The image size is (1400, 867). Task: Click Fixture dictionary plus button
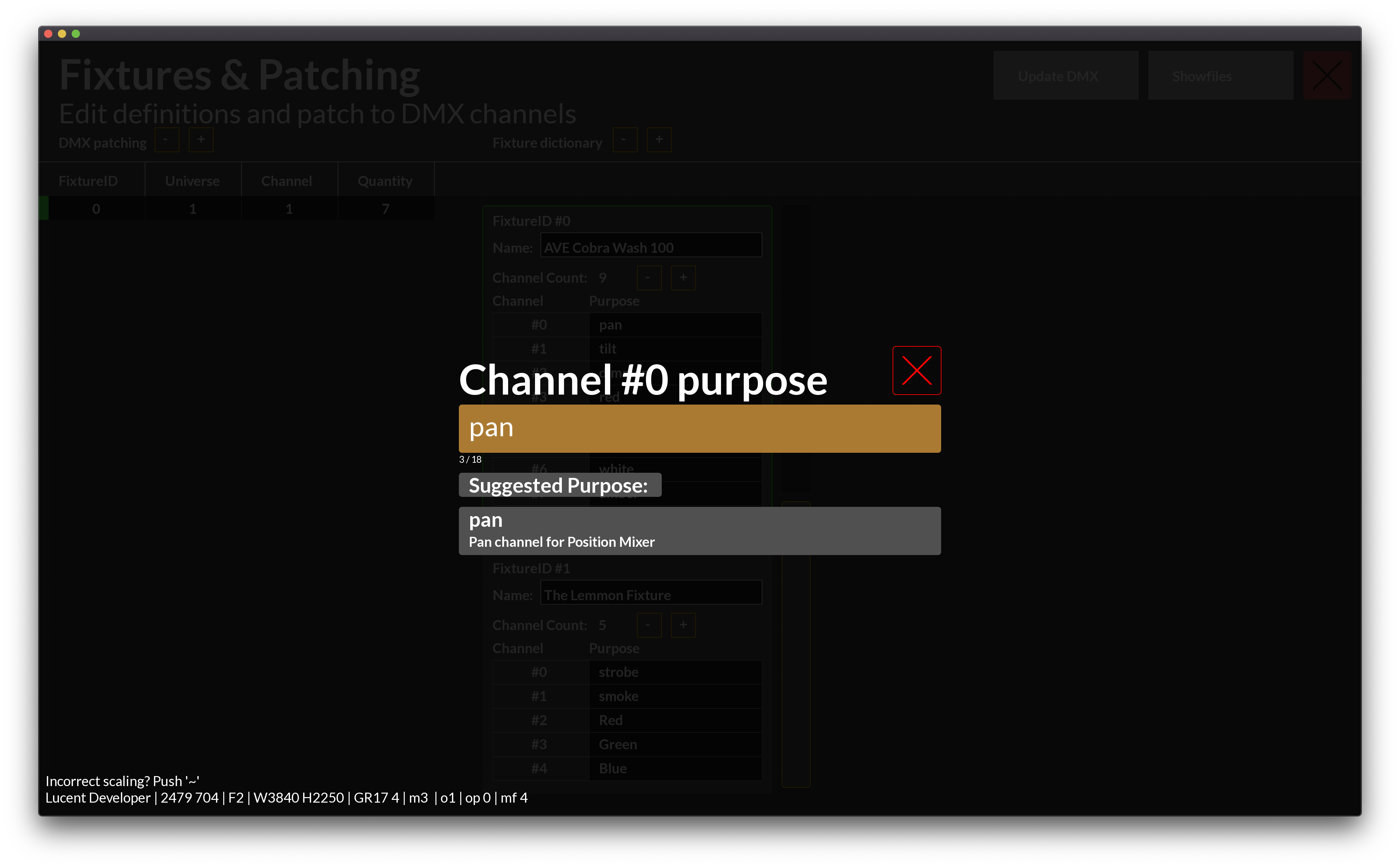pyautogui.click(x=659, y=139)
